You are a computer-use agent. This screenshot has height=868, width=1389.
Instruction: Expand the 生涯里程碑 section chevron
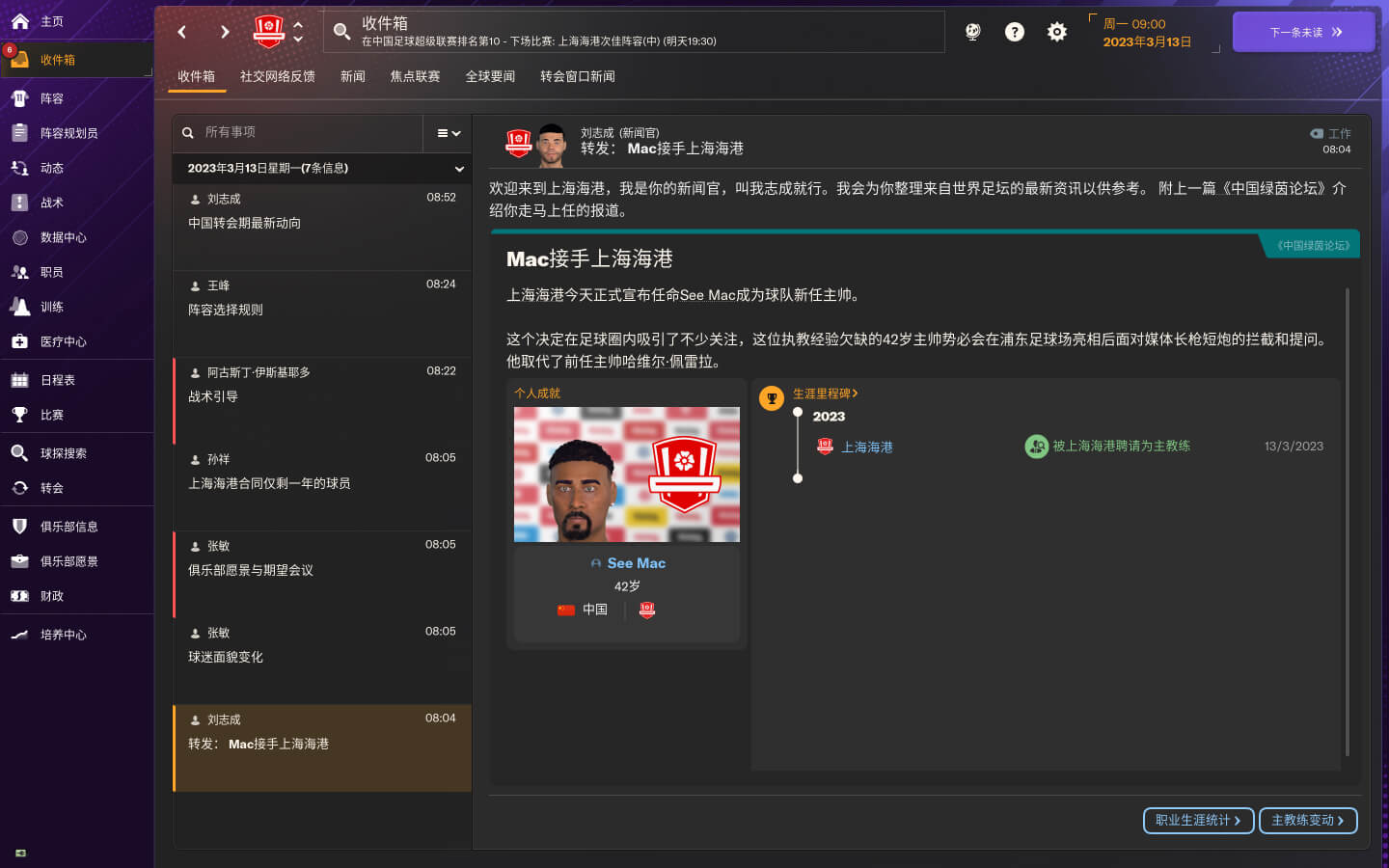click(855, 393)
